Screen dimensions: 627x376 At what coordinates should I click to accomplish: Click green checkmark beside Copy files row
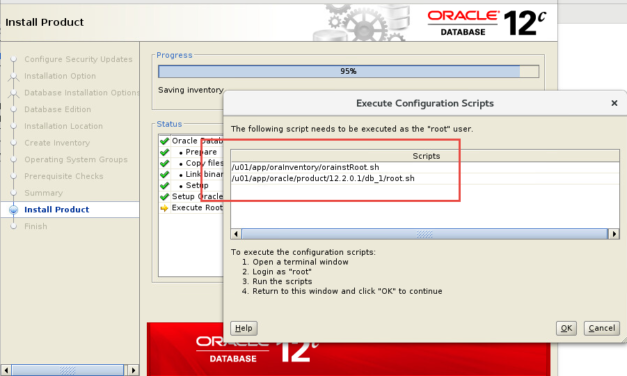click(164, 163)
